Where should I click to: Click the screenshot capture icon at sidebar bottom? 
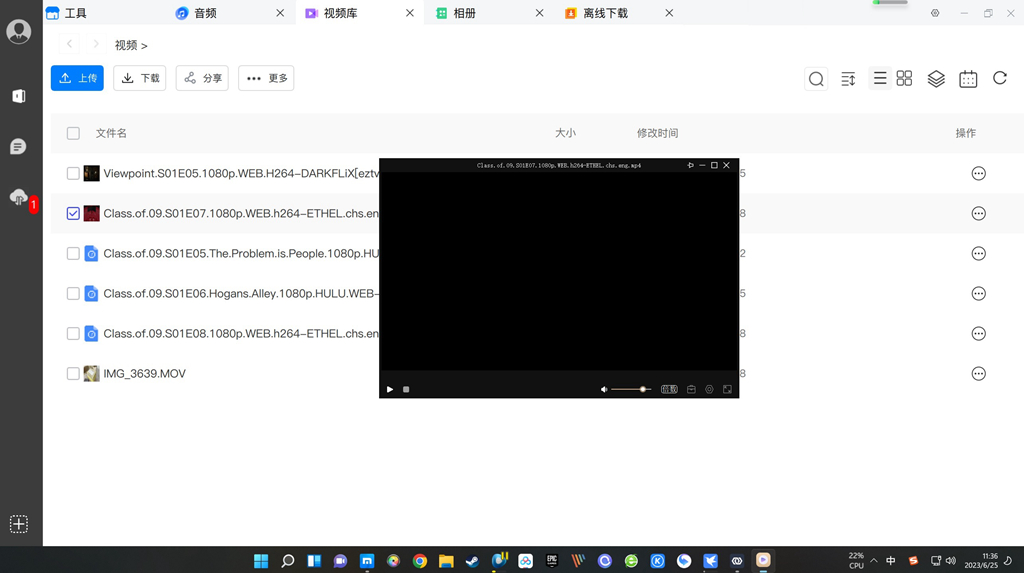[18, 524]
